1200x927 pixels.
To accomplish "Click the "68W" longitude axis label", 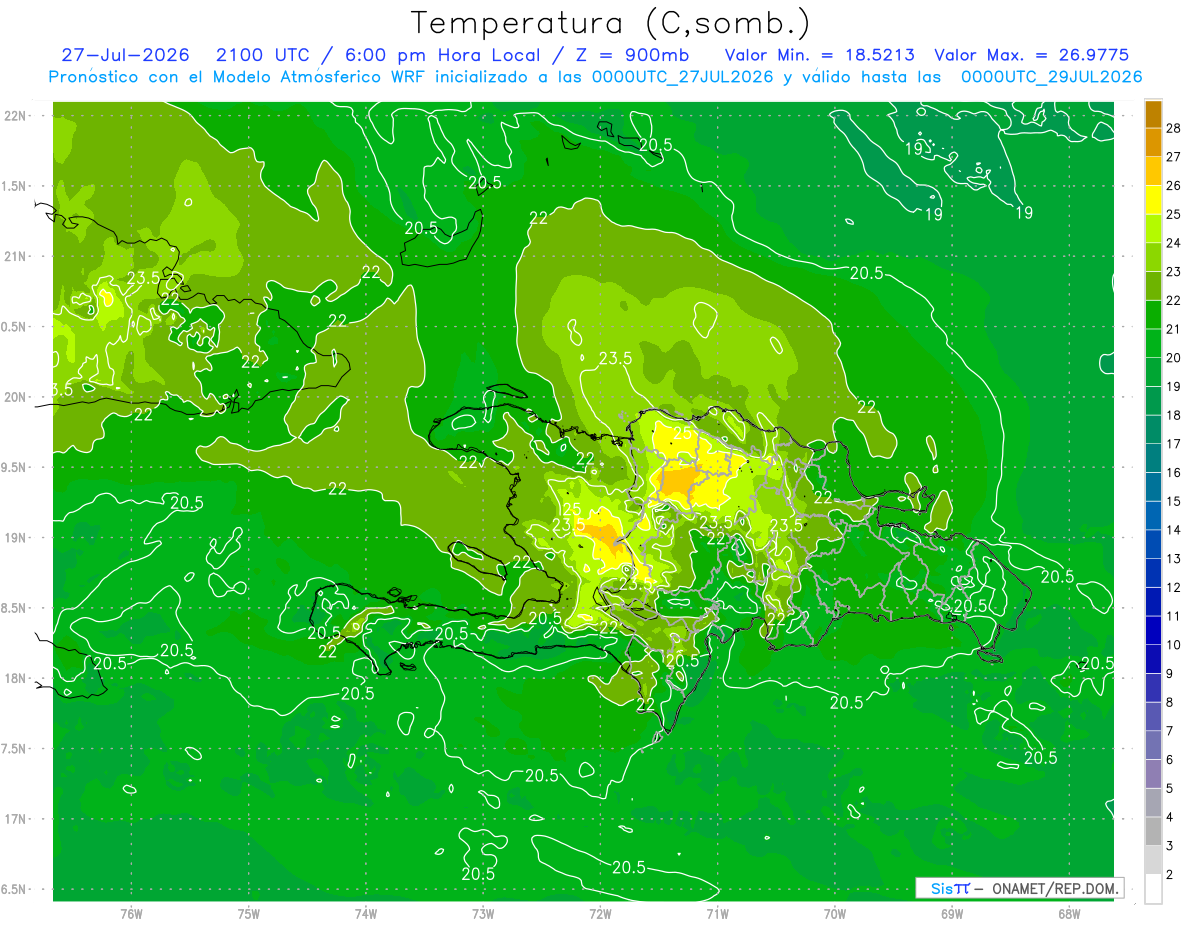I will 1069,914.
